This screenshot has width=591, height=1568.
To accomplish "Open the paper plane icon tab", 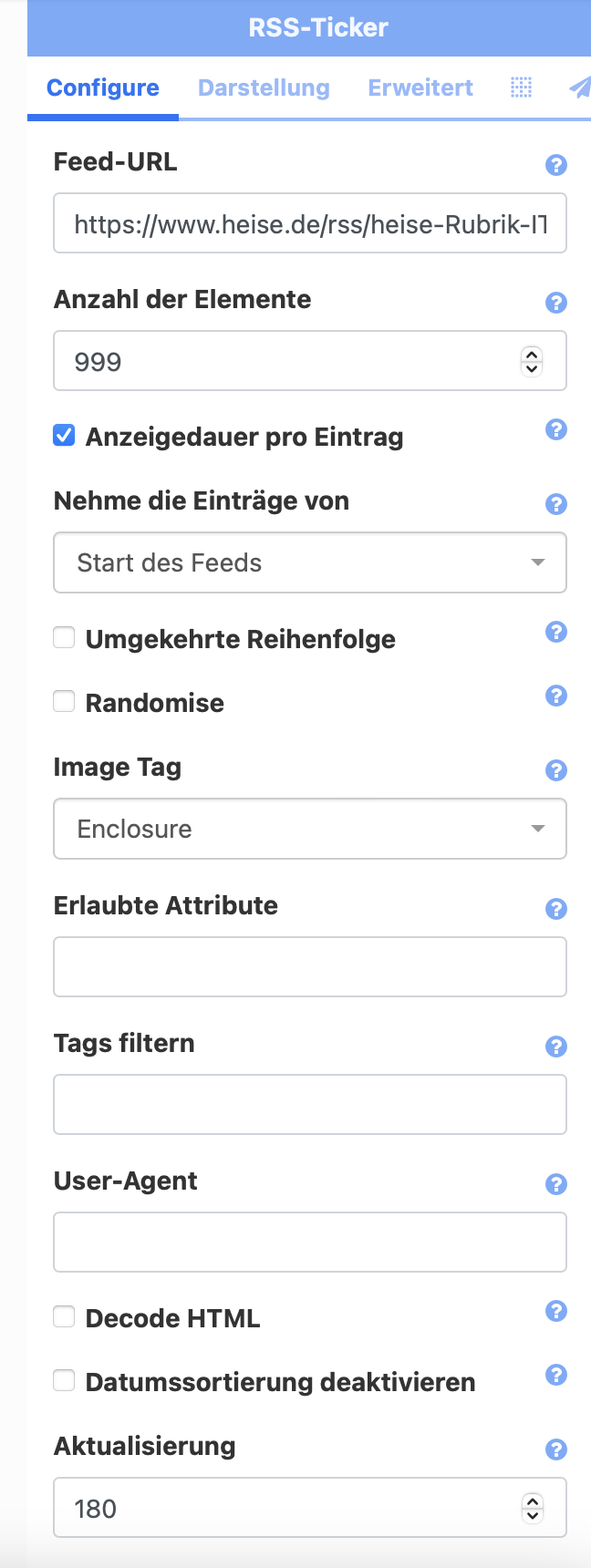I will click(580, 88).
